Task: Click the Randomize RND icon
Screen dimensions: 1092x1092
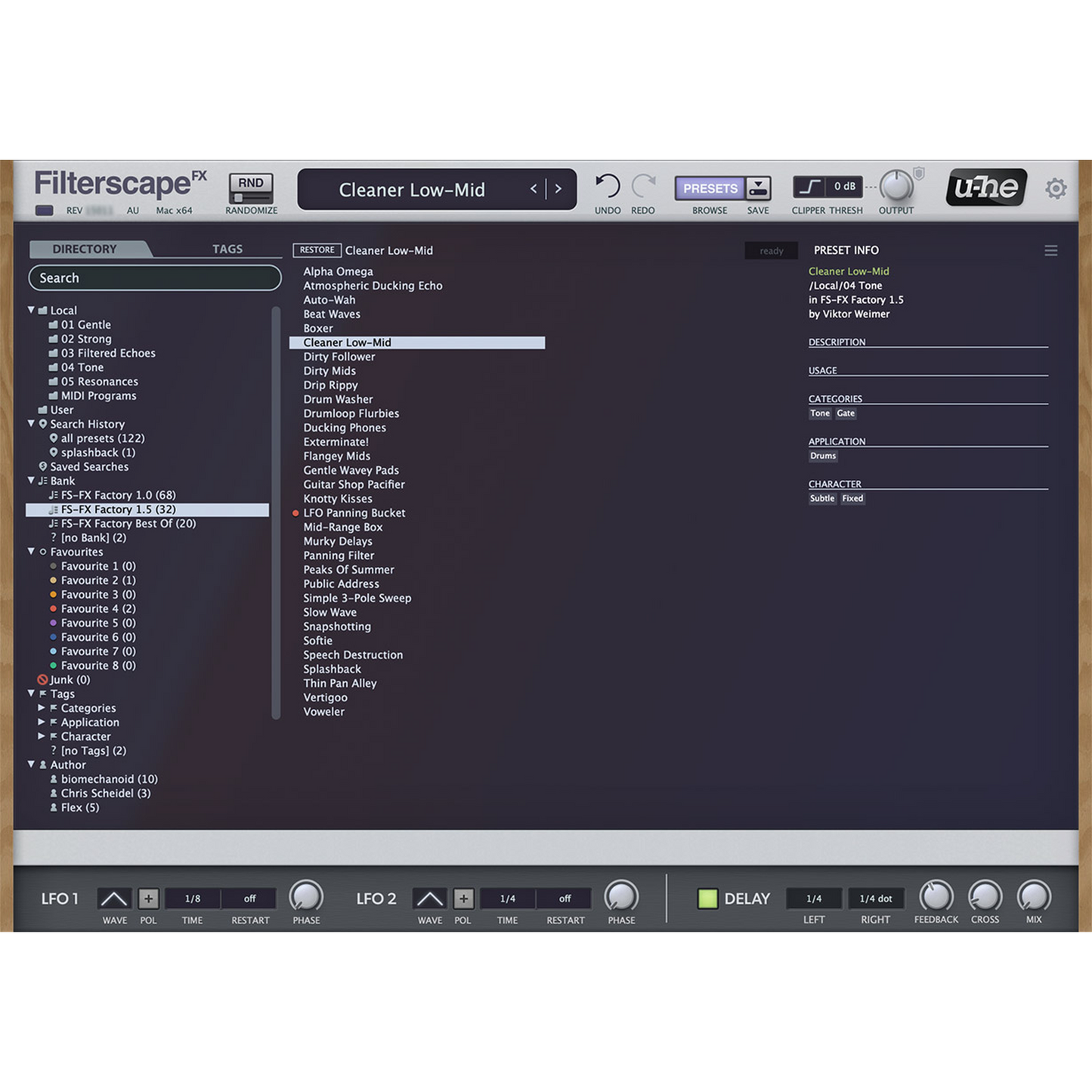Action: 251,187
